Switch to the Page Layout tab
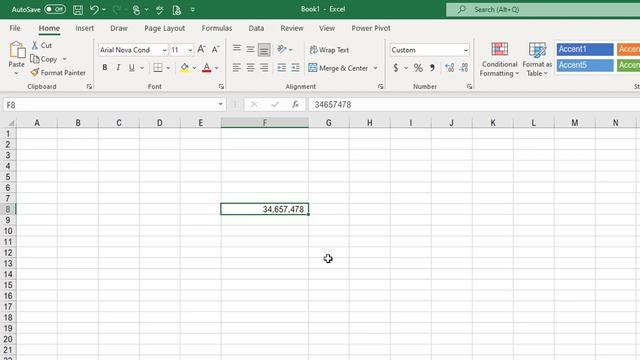 164,28
